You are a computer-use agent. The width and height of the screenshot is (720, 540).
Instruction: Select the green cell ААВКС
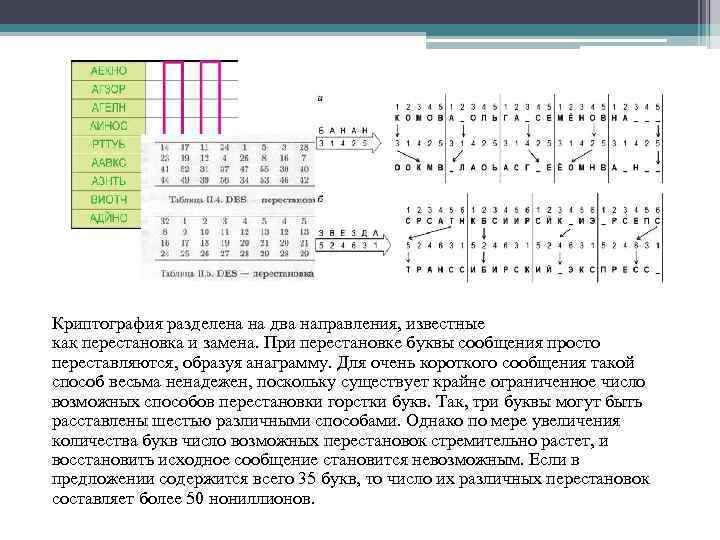coord(109,163)
